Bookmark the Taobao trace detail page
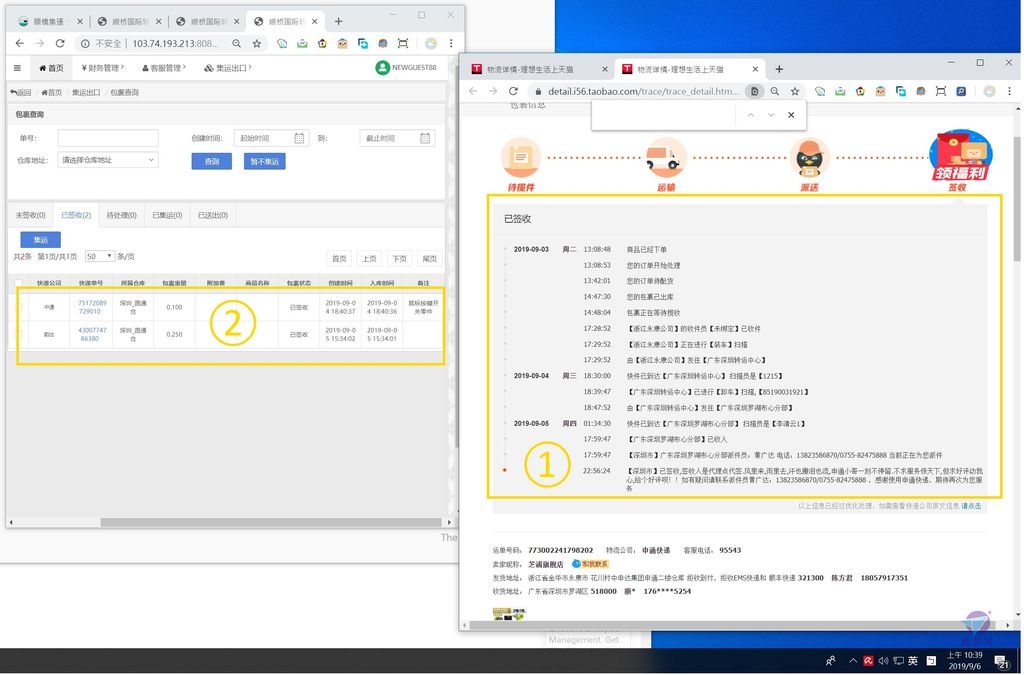This screenshot has height=675, width=1024. 795,91
